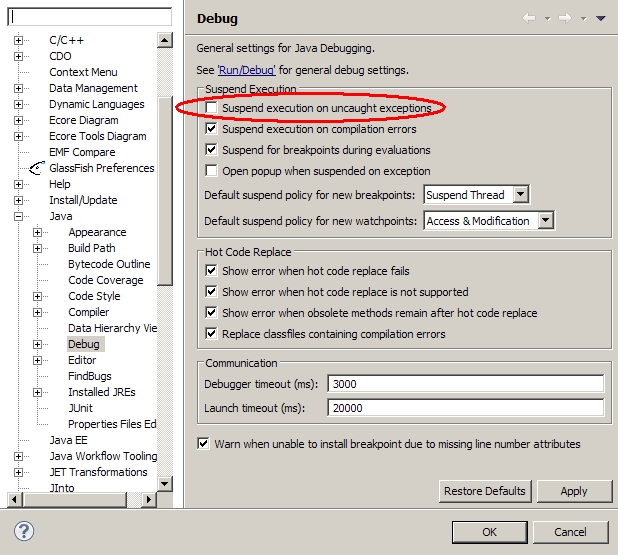Select the Editor tree item

tap(82, 360)
